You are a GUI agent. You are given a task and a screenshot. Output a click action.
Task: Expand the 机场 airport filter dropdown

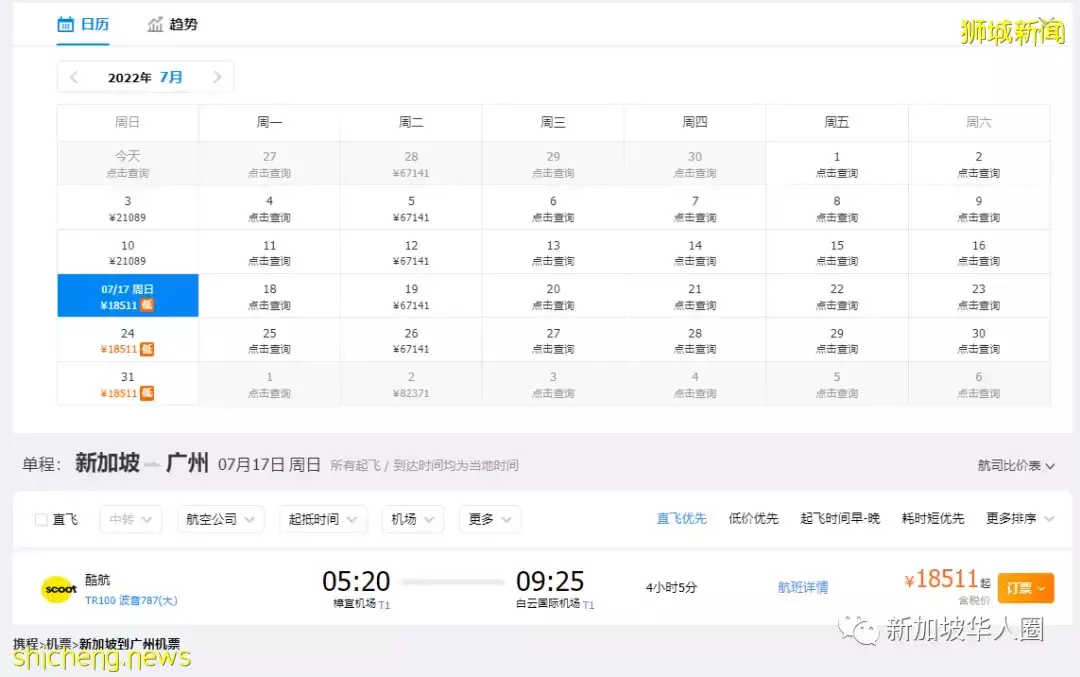click(412, 519)
